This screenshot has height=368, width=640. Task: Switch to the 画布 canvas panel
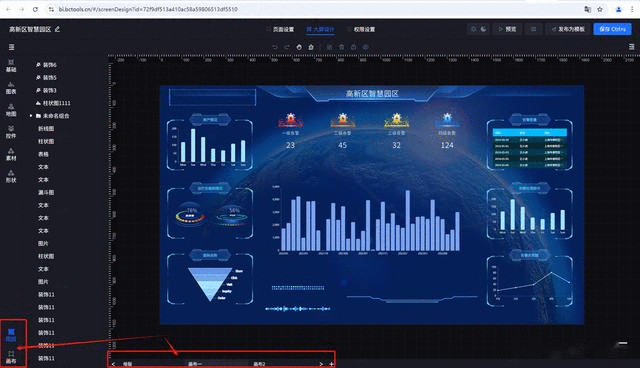coord(11,357)
